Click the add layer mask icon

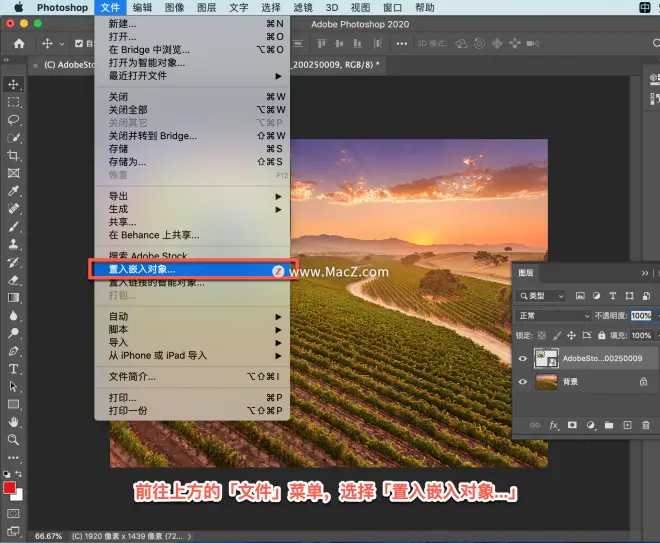click(572, 425)
